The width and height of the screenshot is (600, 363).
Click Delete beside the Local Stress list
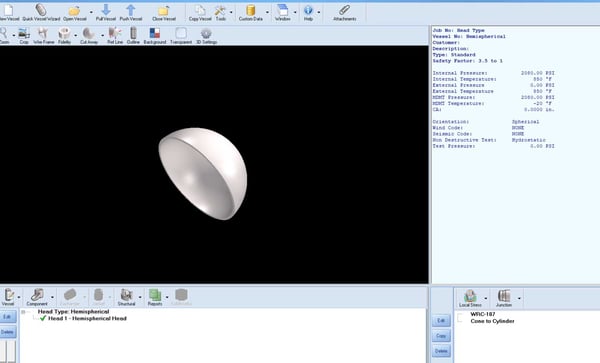(441, 351)
